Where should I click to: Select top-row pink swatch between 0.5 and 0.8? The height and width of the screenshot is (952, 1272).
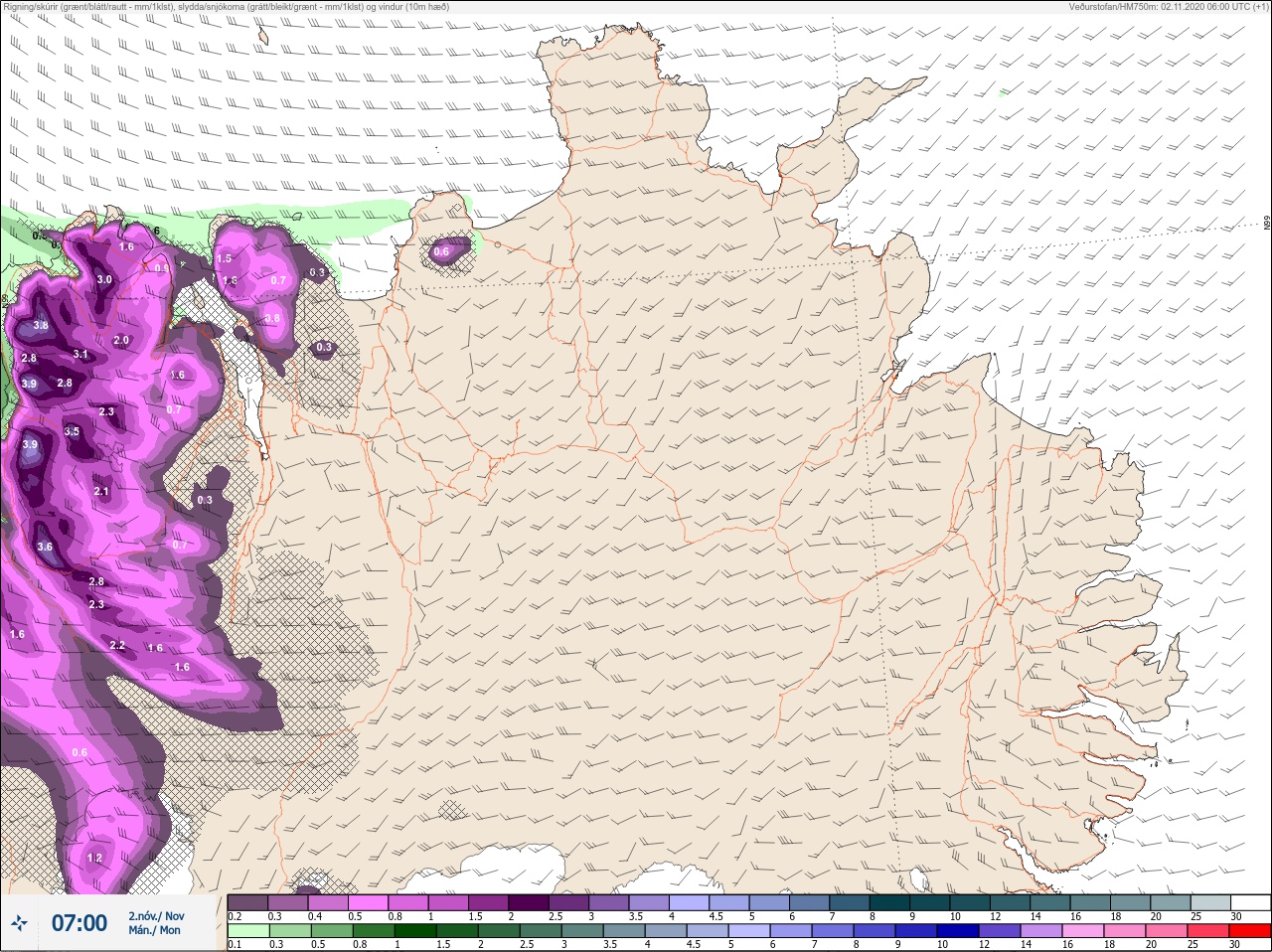point(368,902)
